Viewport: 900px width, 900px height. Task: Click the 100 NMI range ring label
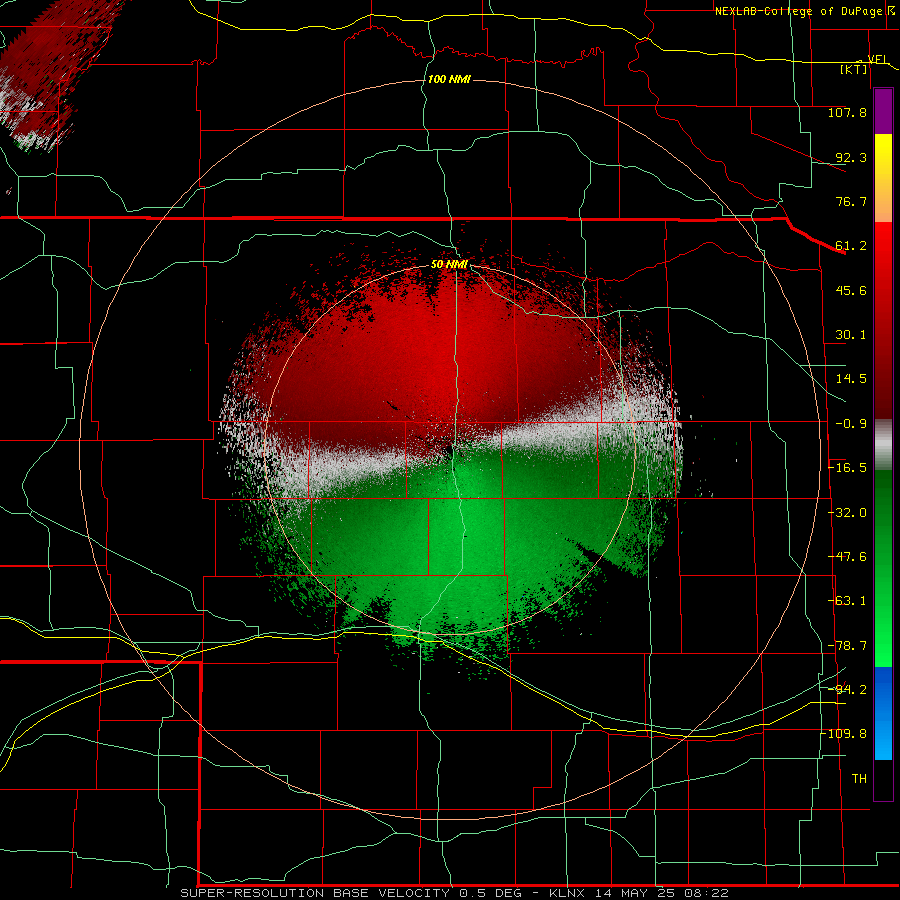(449, 79)
